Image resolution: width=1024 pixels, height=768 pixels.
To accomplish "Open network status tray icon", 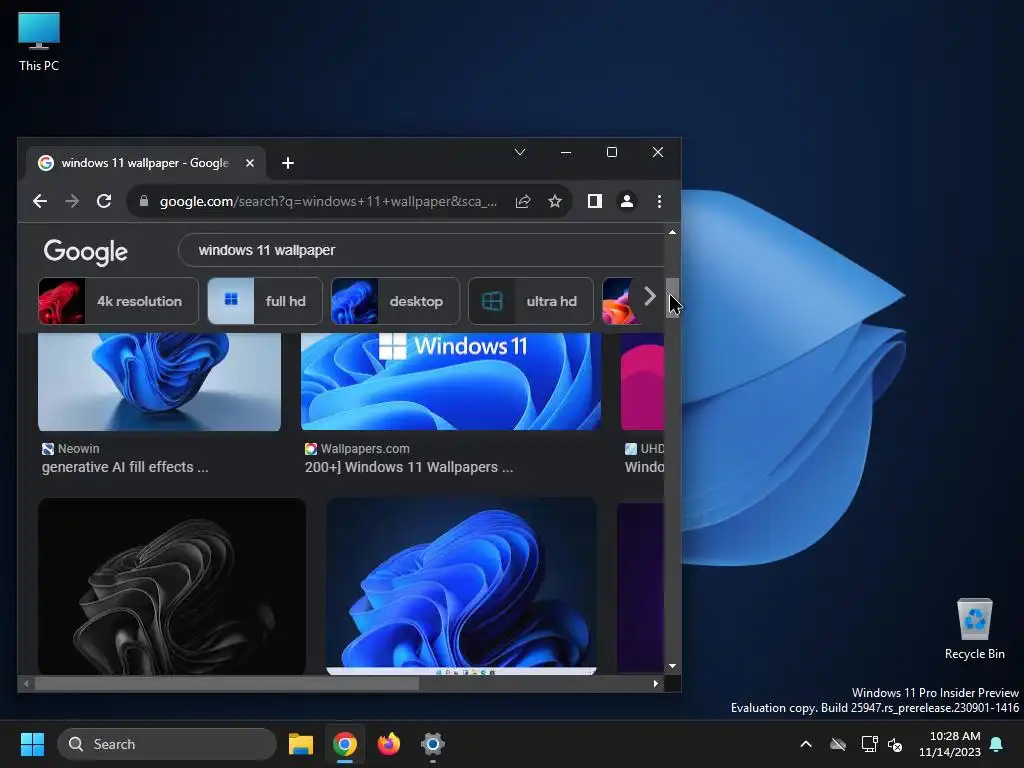I will click(x=869, y=744).
